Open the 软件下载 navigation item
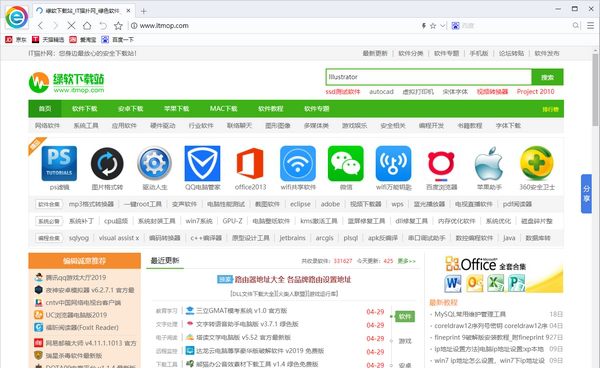This screenshot has width=600, height=382. tap(85, 109)
